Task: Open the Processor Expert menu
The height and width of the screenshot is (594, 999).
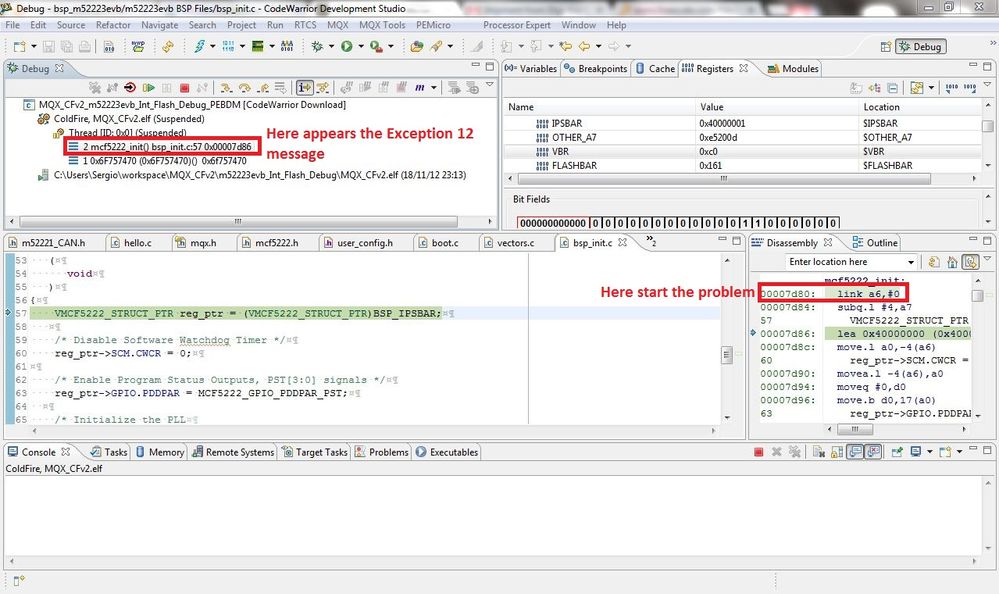Action: pyautogui.click(x=517, y=25)
